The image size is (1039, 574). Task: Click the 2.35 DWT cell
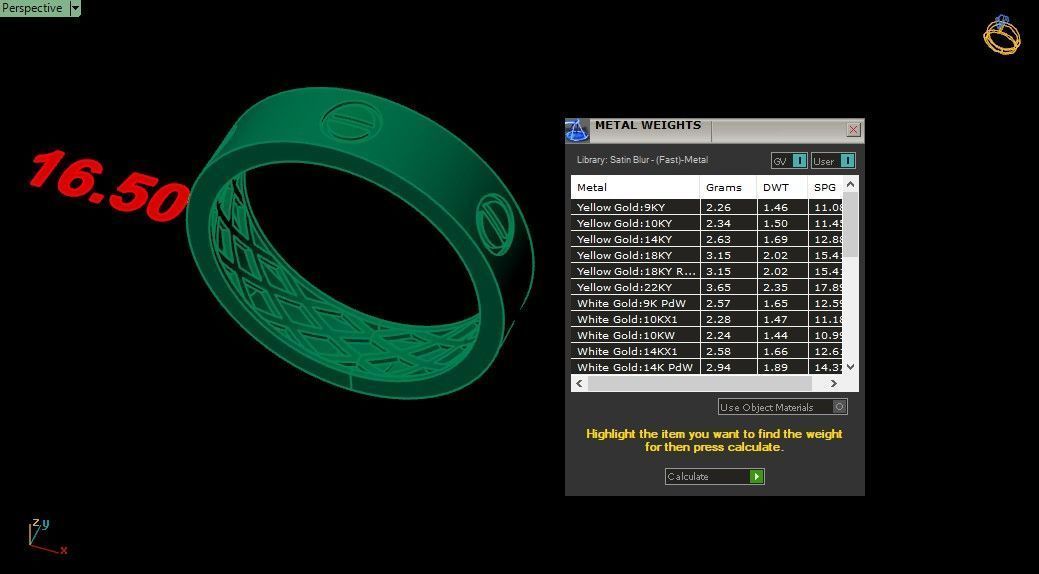(782, 287)
